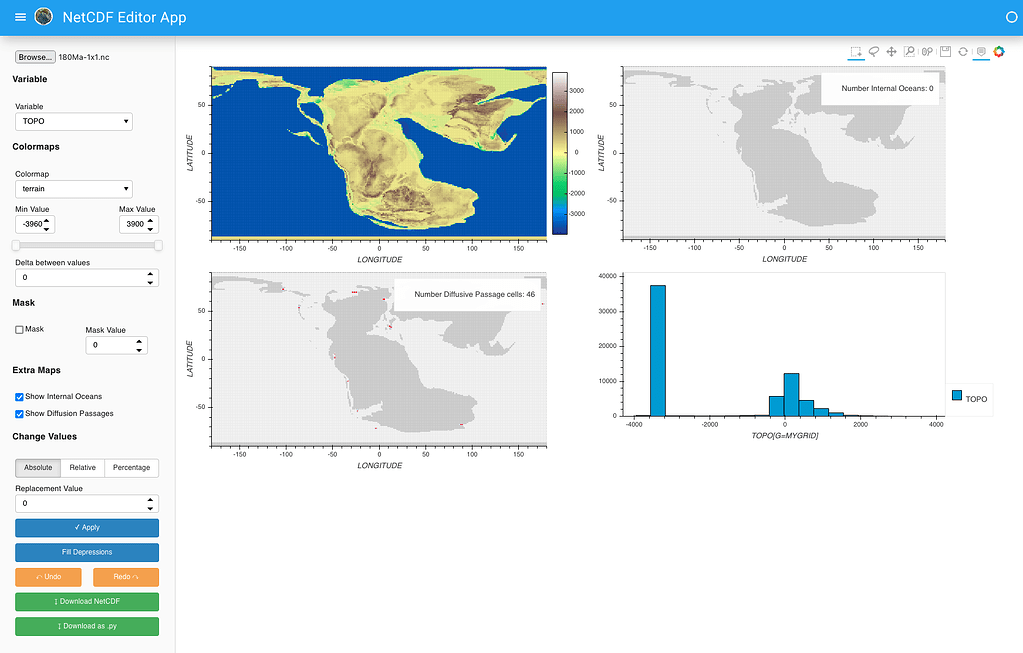The width and height of the screenshot is (1023, 653).
Task: Click the Bokeh logo icon
Action: pyautogui.click(x=998, y=51)
